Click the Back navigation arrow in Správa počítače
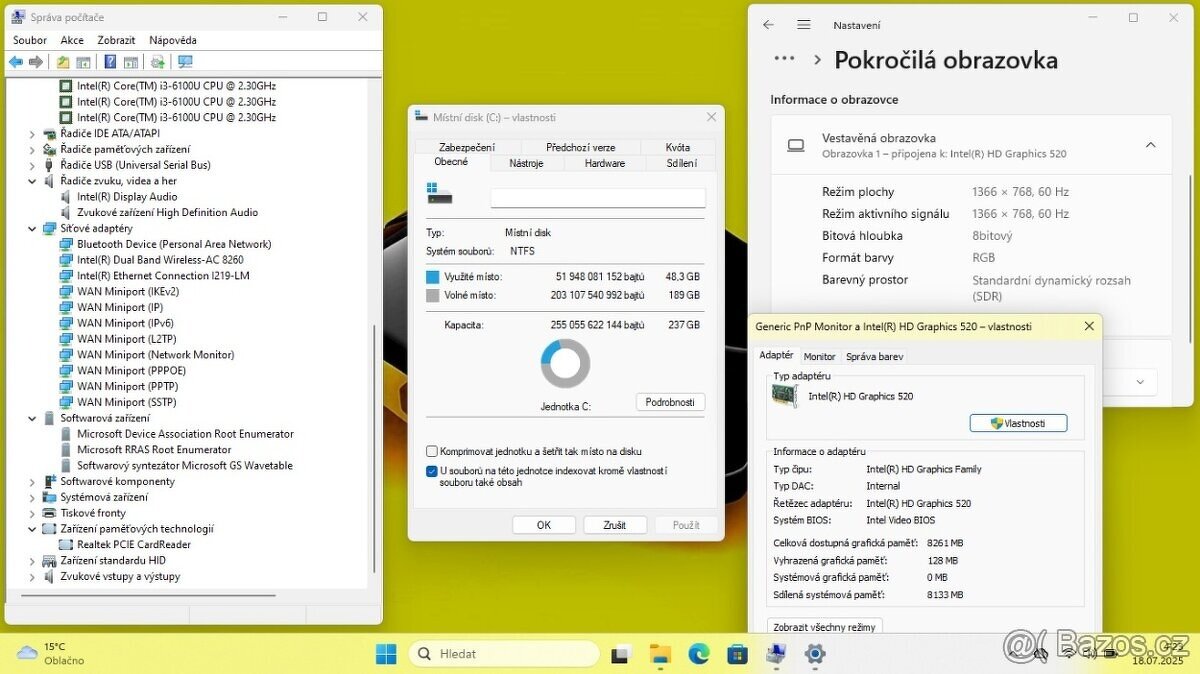The height and width of the screenshot is (674, 1200). (x=15, y=61)
